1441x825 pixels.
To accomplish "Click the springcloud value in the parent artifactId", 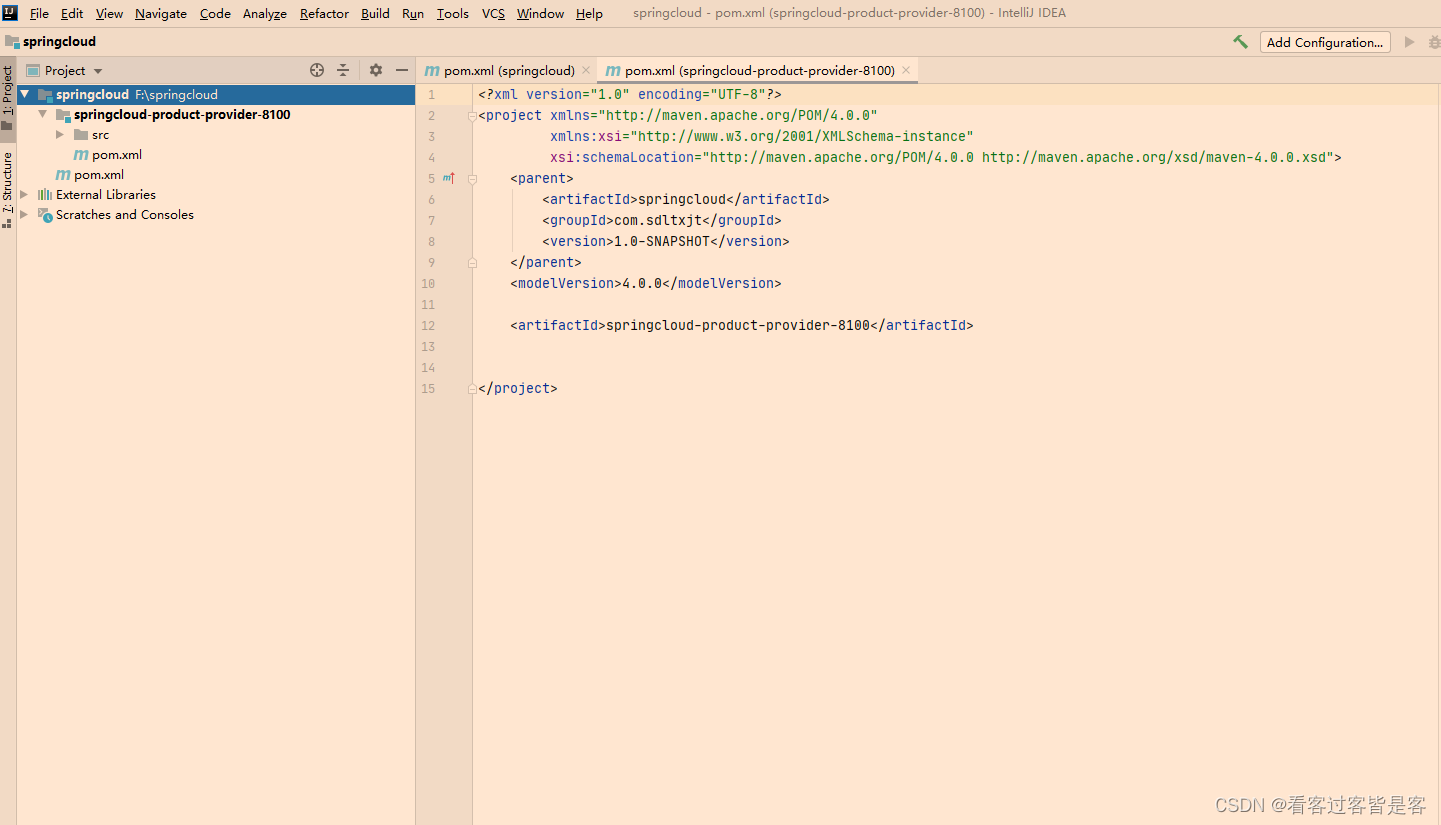I will (682, 199).
